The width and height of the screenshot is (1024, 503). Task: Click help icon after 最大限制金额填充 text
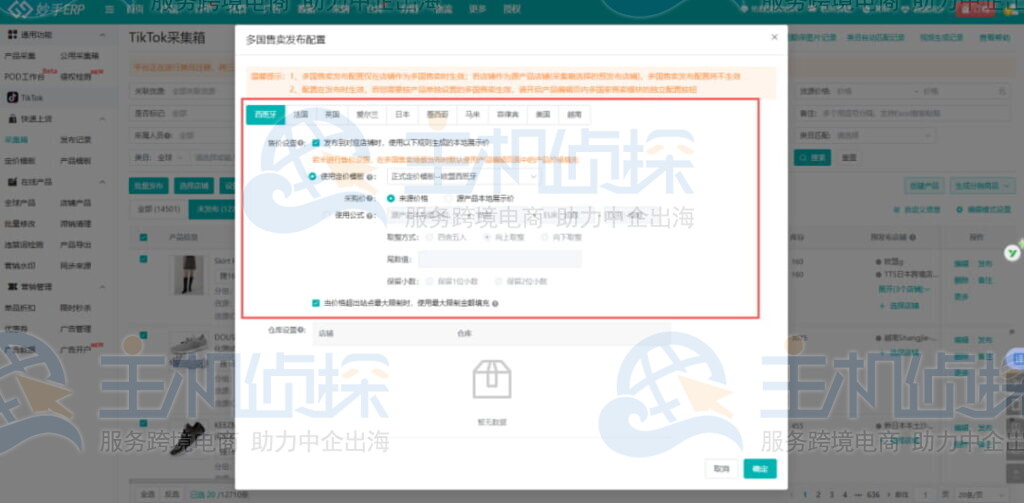(x=496, y=303)
